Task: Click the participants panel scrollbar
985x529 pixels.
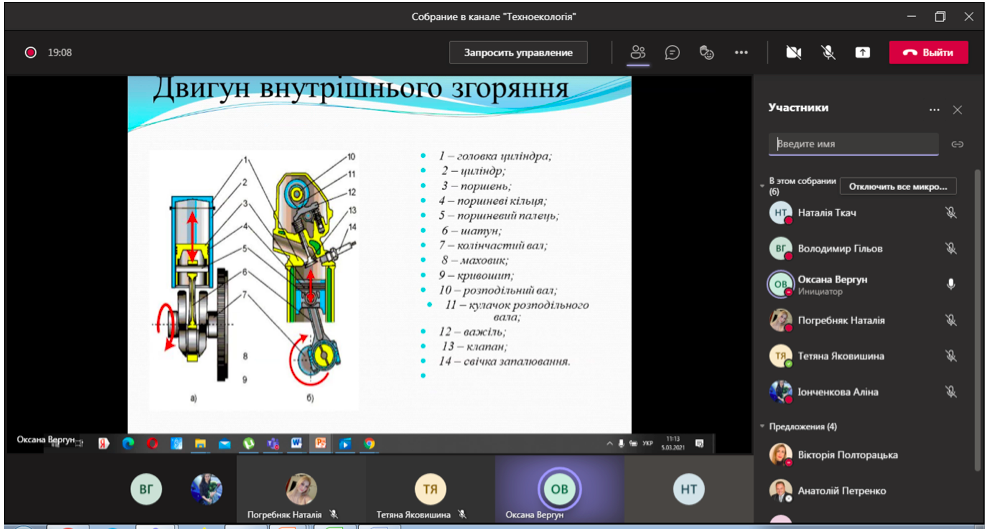Action: point(977,319)
